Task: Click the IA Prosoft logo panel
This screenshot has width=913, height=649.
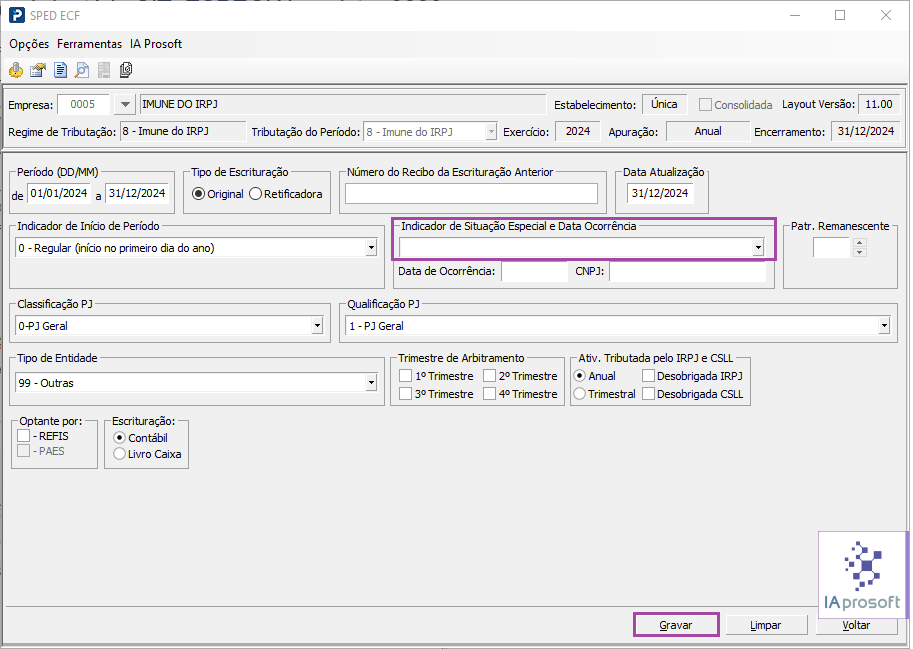Action: (x=862, y=572)
